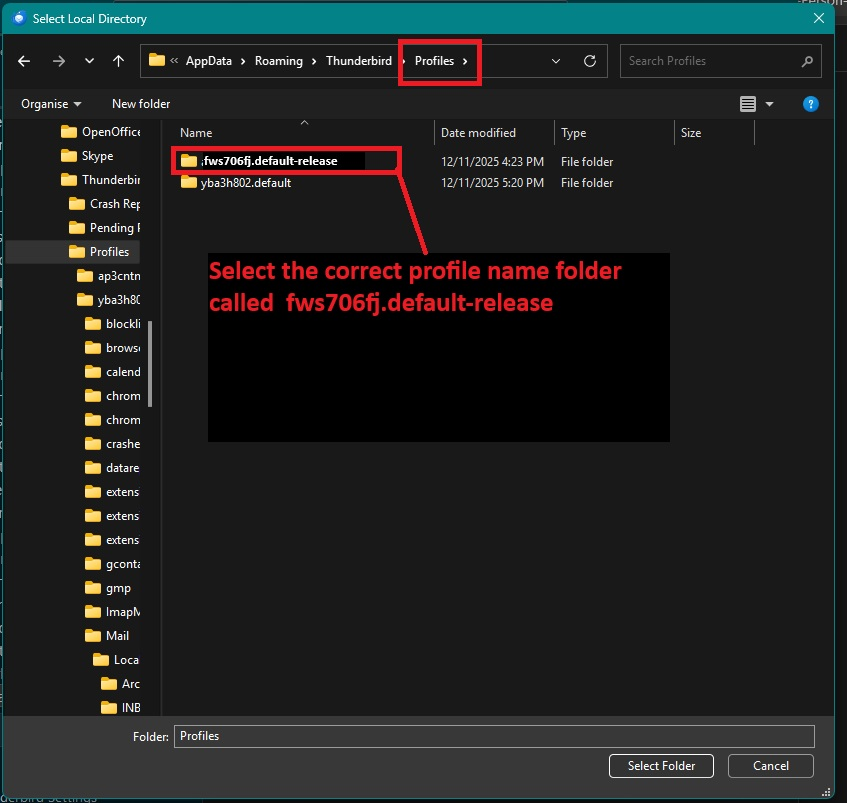The width and height of the screenshot is (847, 803).
Task: Click the Thunderbird breadcrumb in the path
Action: pyautogui.click(x=358, y=61)
